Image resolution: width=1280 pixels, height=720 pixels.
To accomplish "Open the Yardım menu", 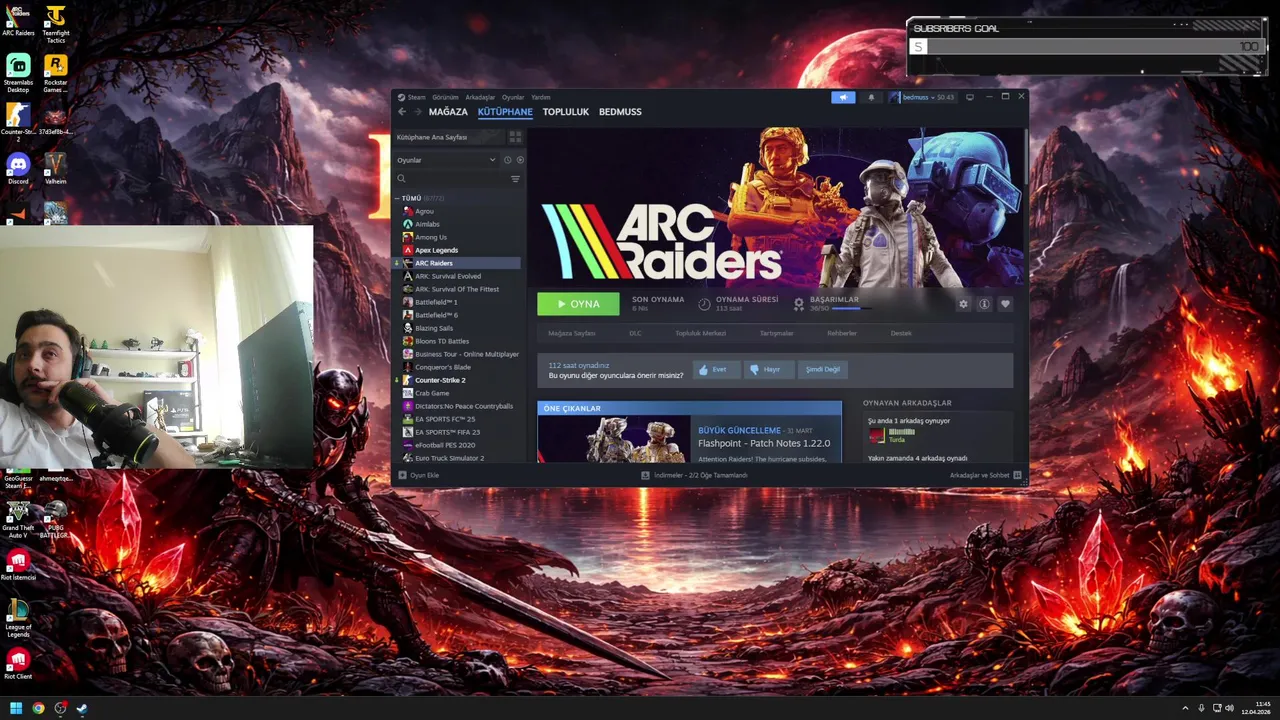I will (x=540, y=97).
